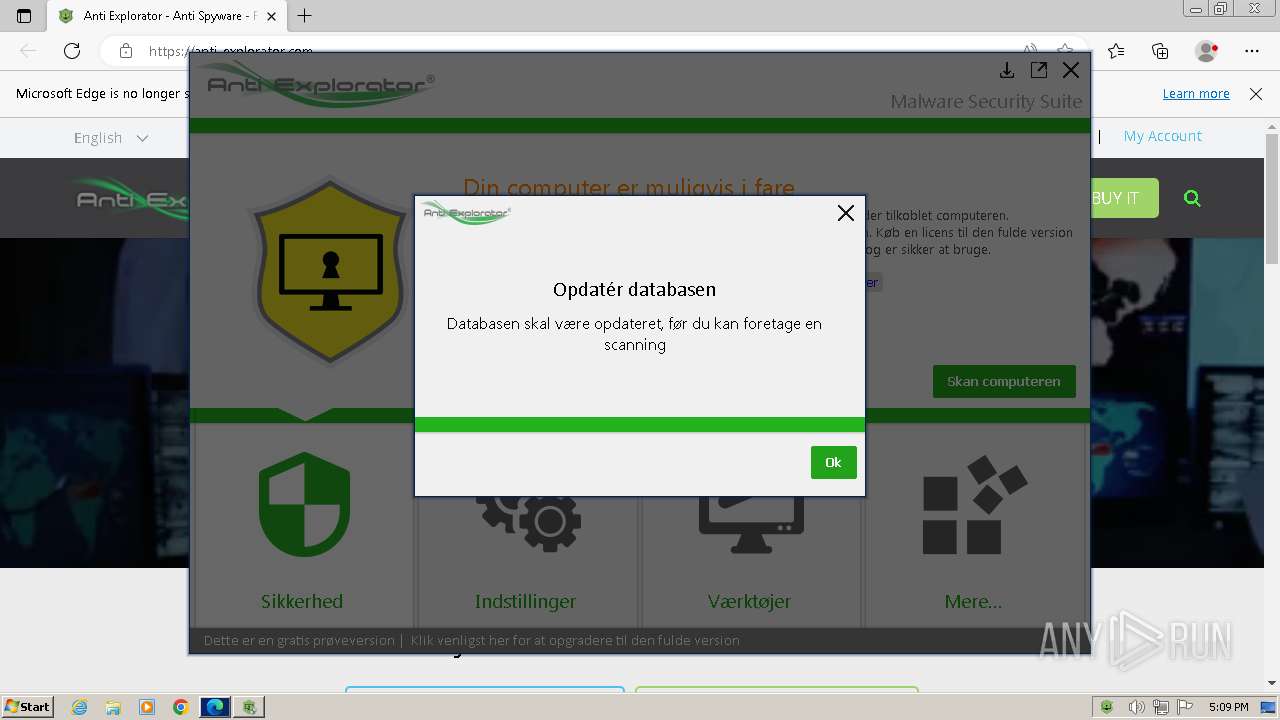This screenshot has width=1280, height=720.
Task: Click the taskbar clock 5:09 PM
Action: tap(1228, 707)
